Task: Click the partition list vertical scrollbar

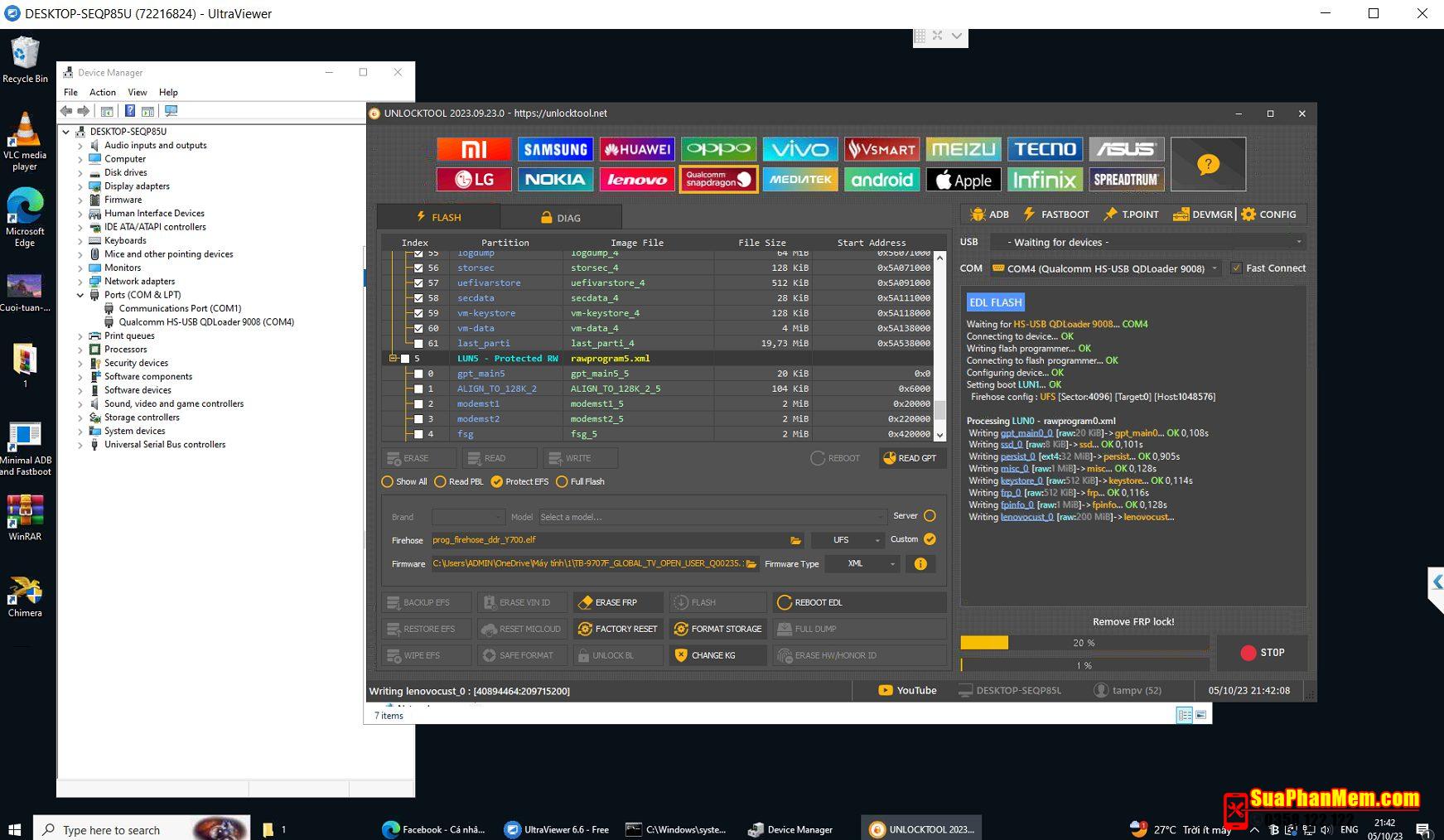Action: pyautogui.click(x=939, y=346)
